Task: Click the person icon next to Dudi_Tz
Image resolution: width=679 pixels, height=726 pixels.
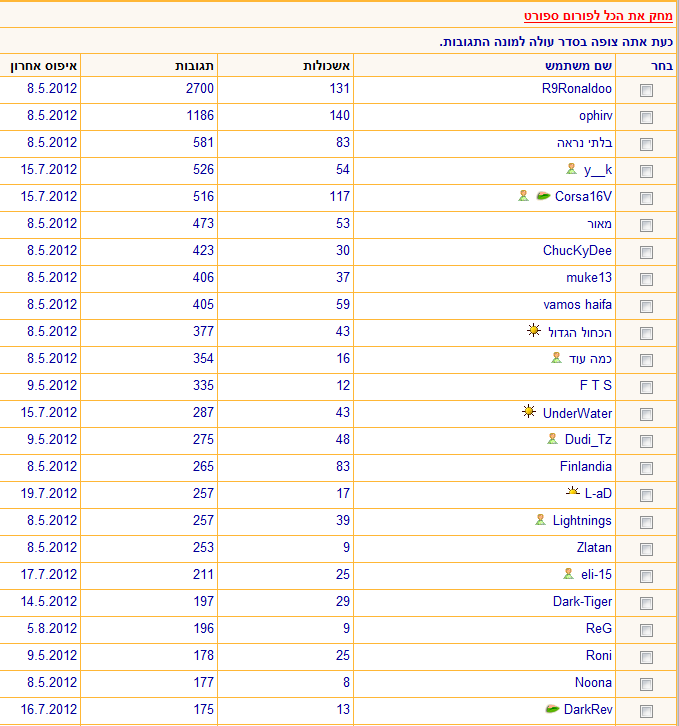Action: [552, 438]
